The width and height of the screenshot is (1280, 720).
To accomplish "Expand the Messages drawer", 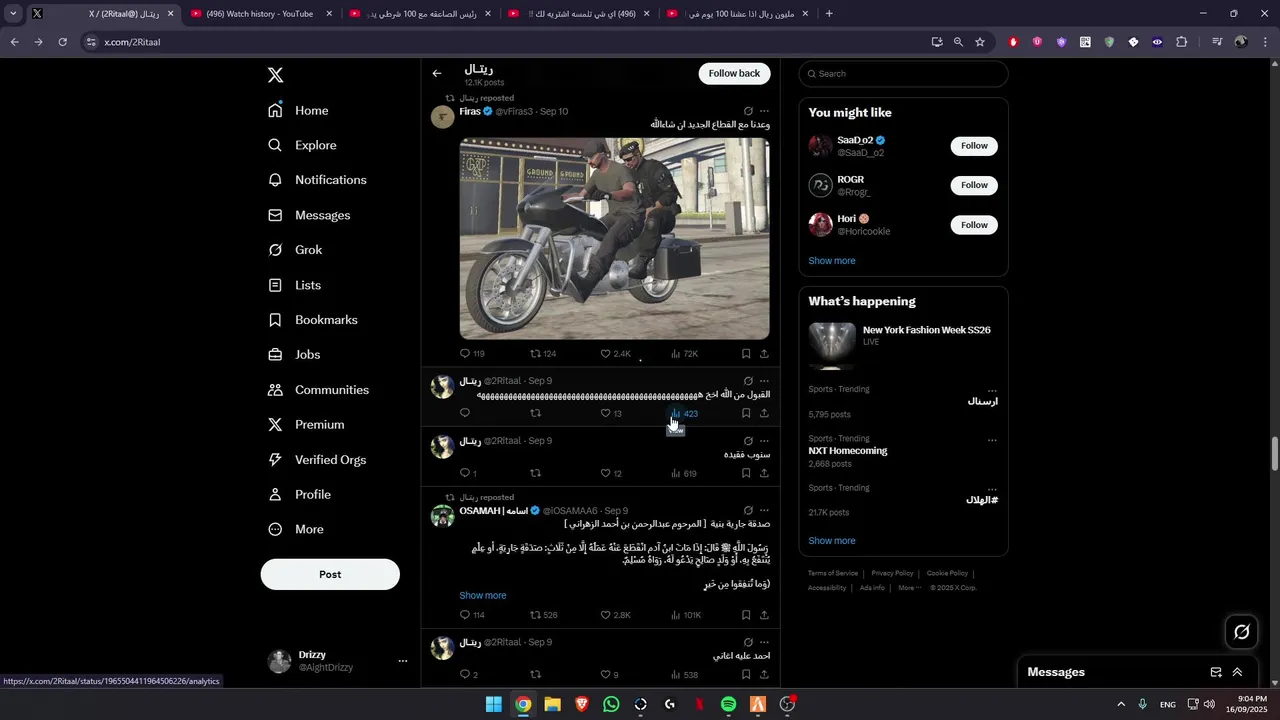I will coord(1237,672).
